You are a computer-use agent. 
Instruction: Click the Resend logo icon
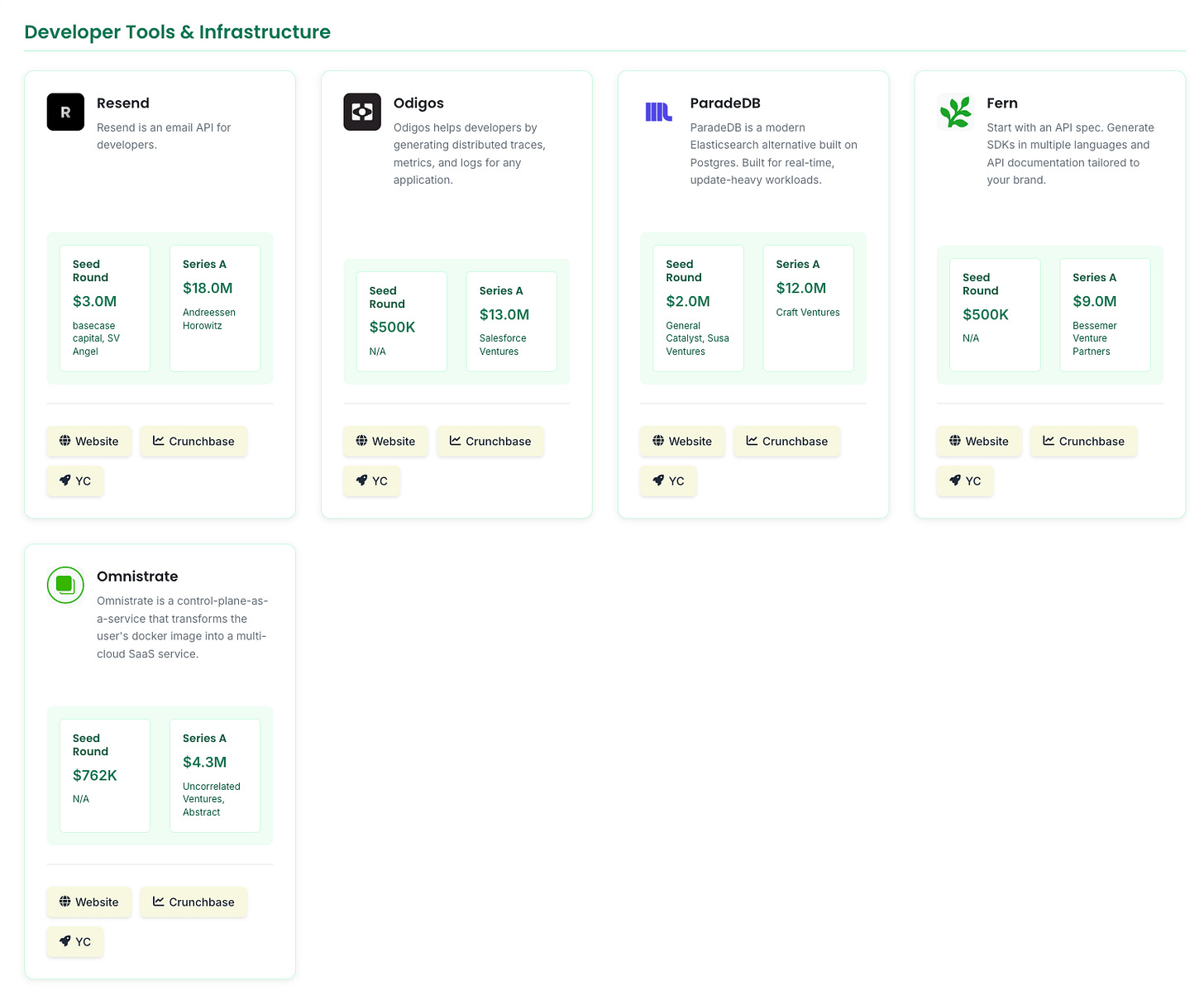click(x=65, y=112)
